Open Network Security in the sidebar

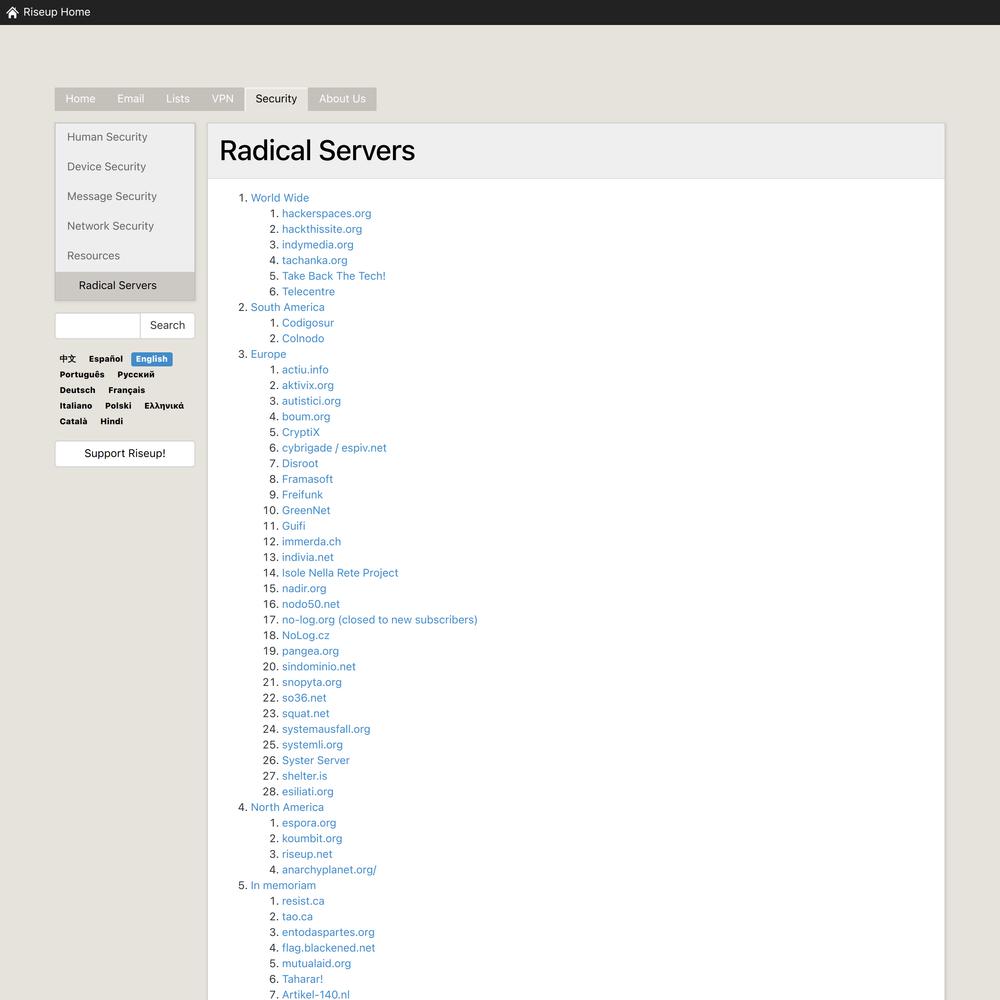[125, 226]
